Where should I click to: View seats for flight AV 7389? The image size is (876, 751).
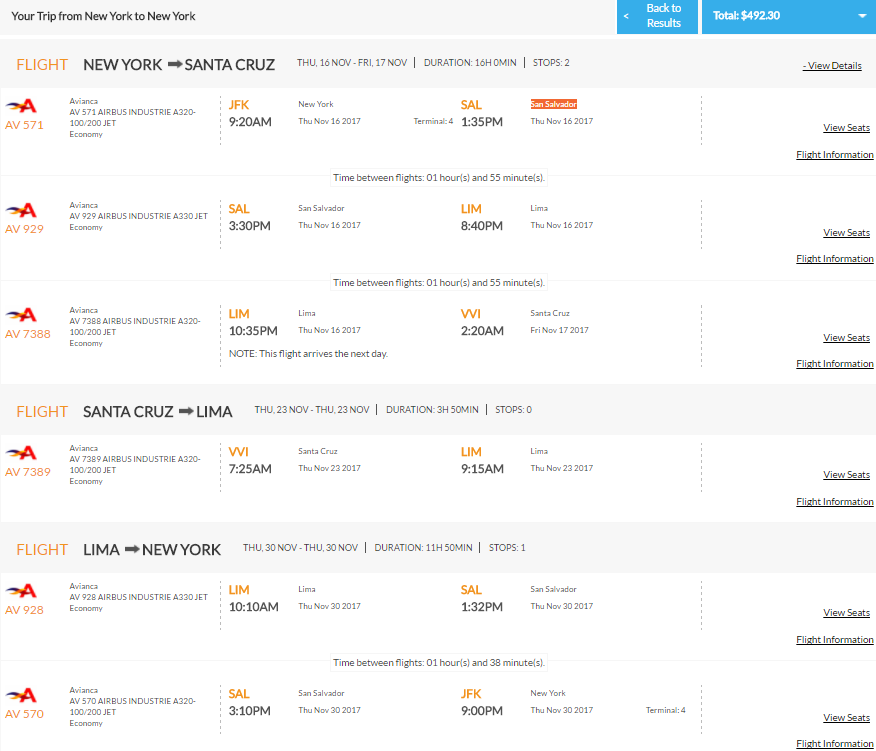point(846,475)
